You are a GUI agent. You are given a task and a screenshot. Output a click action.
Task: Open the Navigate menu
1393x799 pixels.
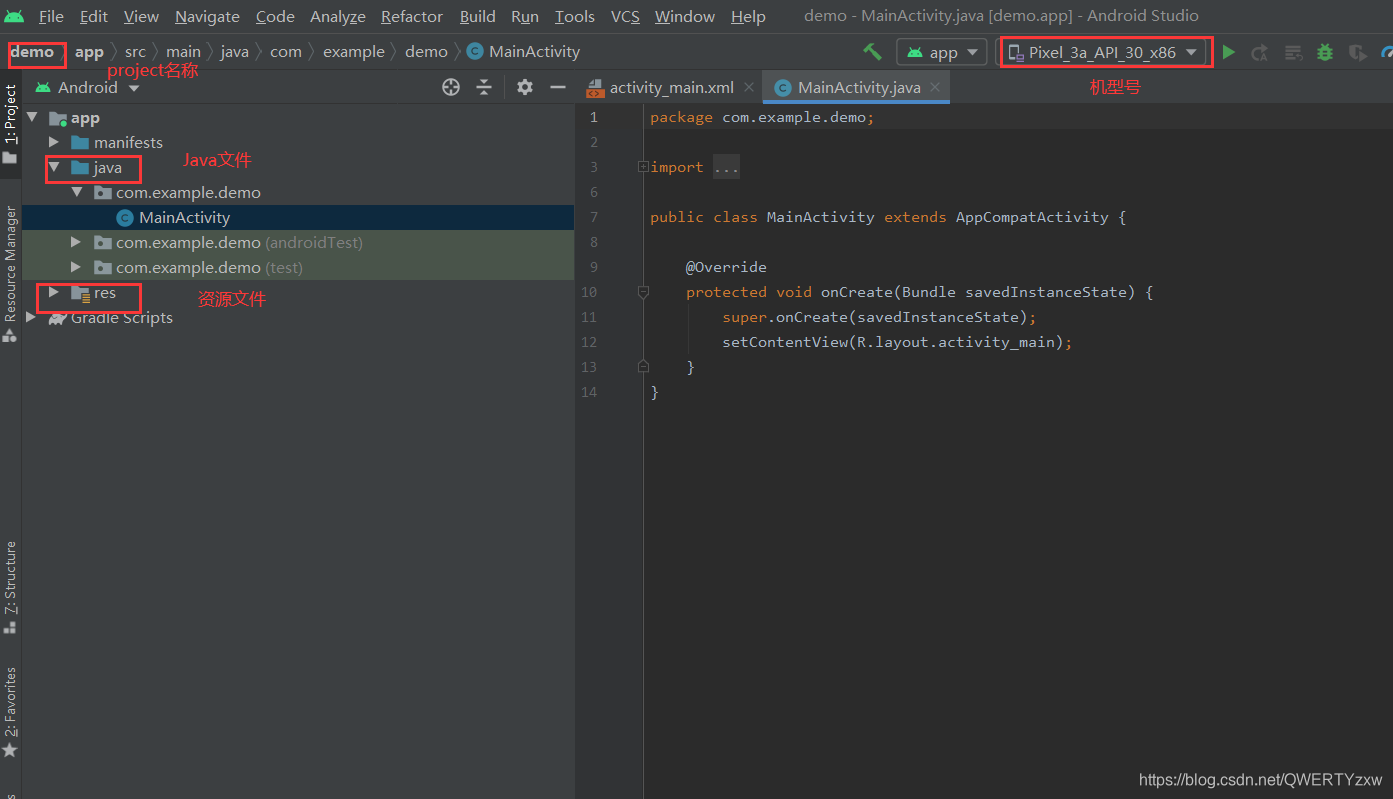pos(207,16)
